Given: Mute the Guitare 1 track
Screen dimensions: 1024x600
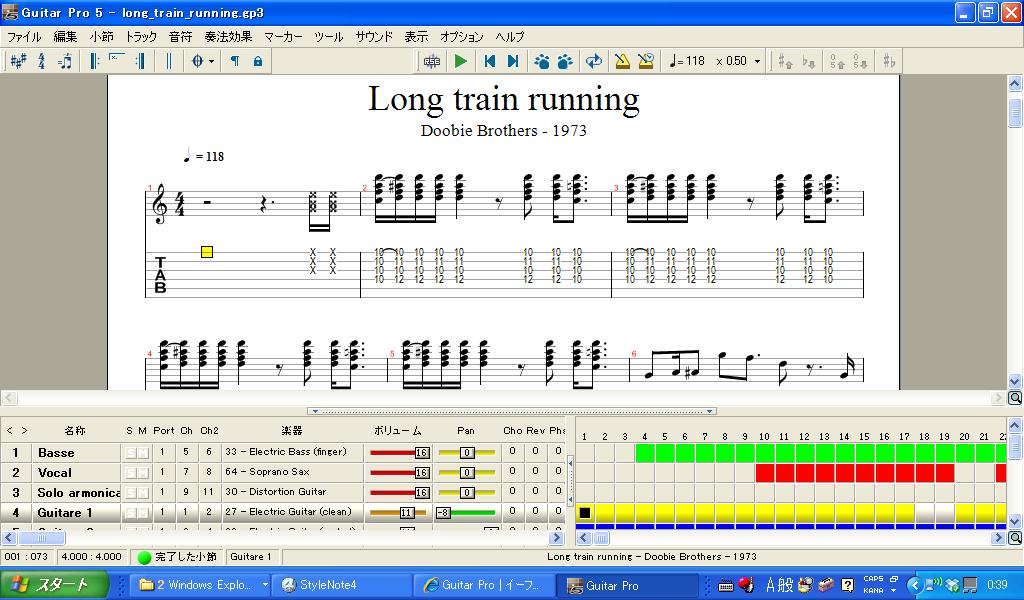Looking at the screenshot, I should (x=142, y=513).
